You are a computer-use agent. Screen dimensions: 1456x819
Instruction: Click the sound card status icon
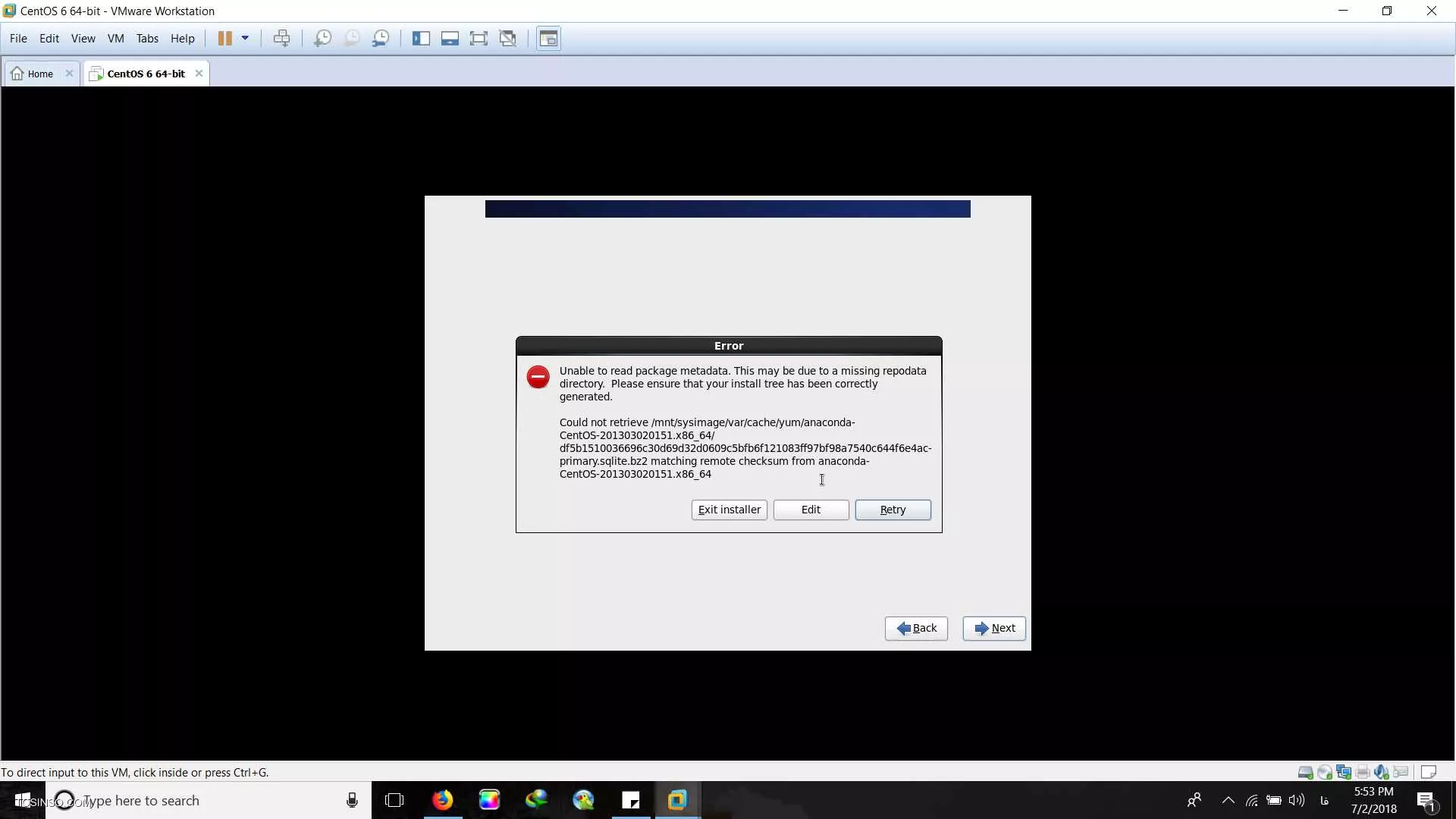tap(1382, 772)
